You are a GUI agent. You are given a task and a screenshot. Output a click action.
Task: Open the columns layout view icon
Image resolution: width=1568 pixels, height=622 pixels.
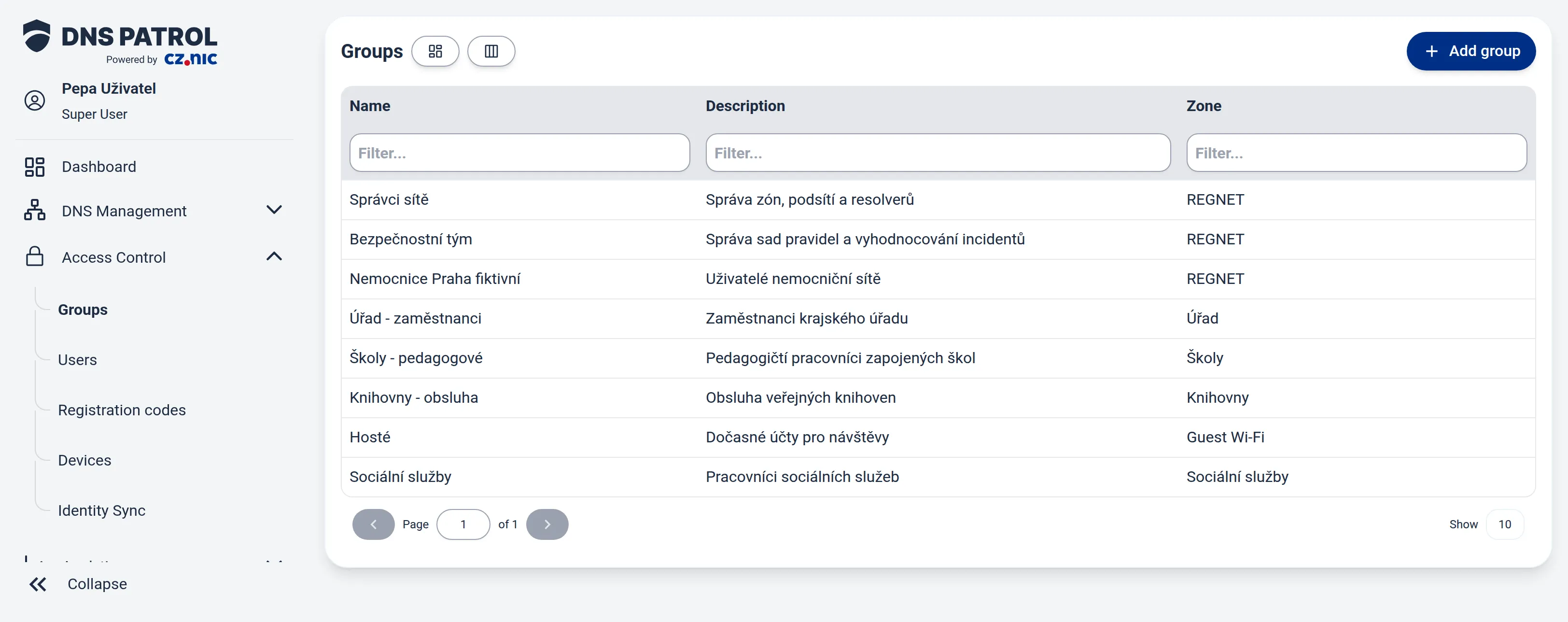491,51
